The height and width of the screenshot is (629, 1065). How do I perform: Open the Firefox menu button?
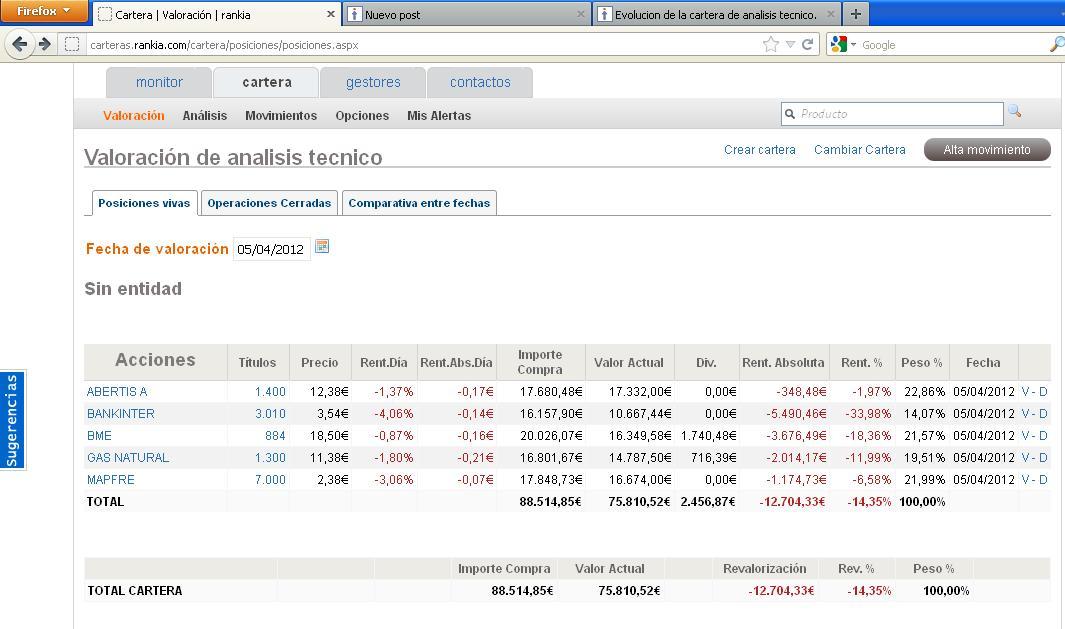pos(43,11)
